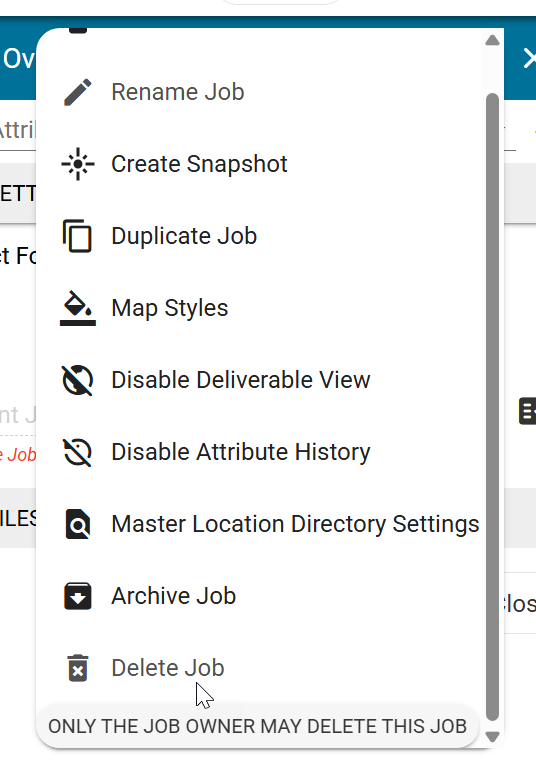The width and height of the screenshot is (536, 778).
Task: Open Map Styles from the menu
Action: pyautogui.click(x=170, y=308)
